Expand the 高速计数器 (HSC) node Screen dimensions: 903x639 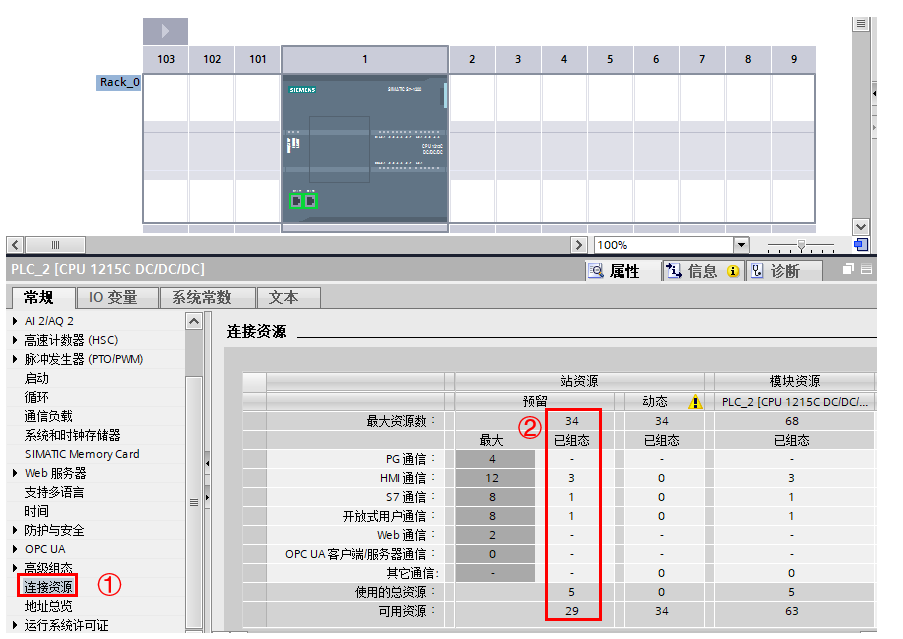pos(16,340)
